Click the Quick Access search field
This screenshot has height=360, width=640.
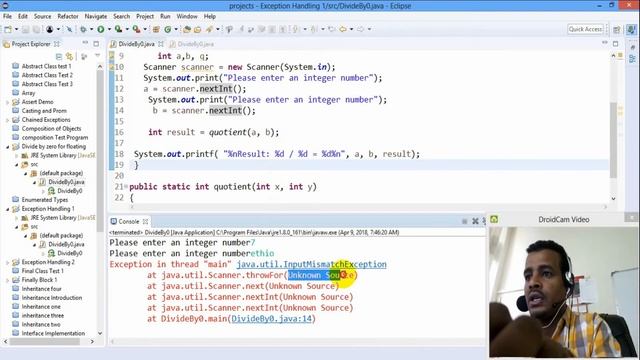pyautogui.click(x=585, y=29)
